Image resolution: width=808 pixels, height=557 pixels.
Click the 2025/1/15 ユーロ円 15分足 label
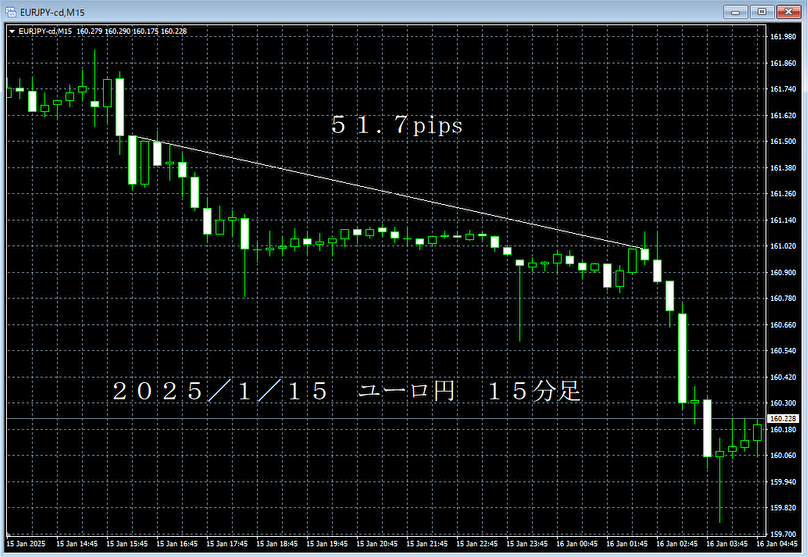347,391
